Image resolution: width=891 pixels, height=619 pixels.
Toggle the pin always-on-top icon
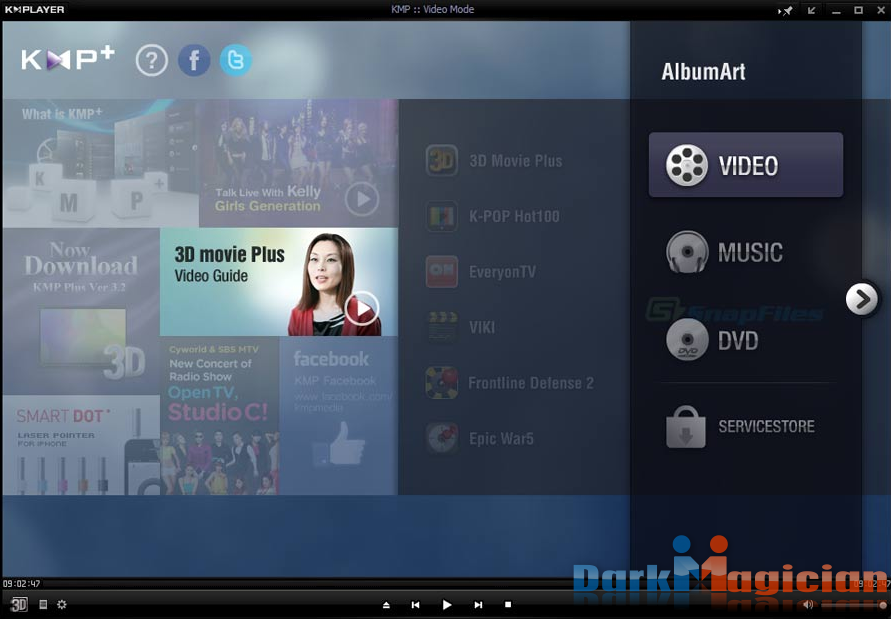pyautogui.click(x=785, y=10)
